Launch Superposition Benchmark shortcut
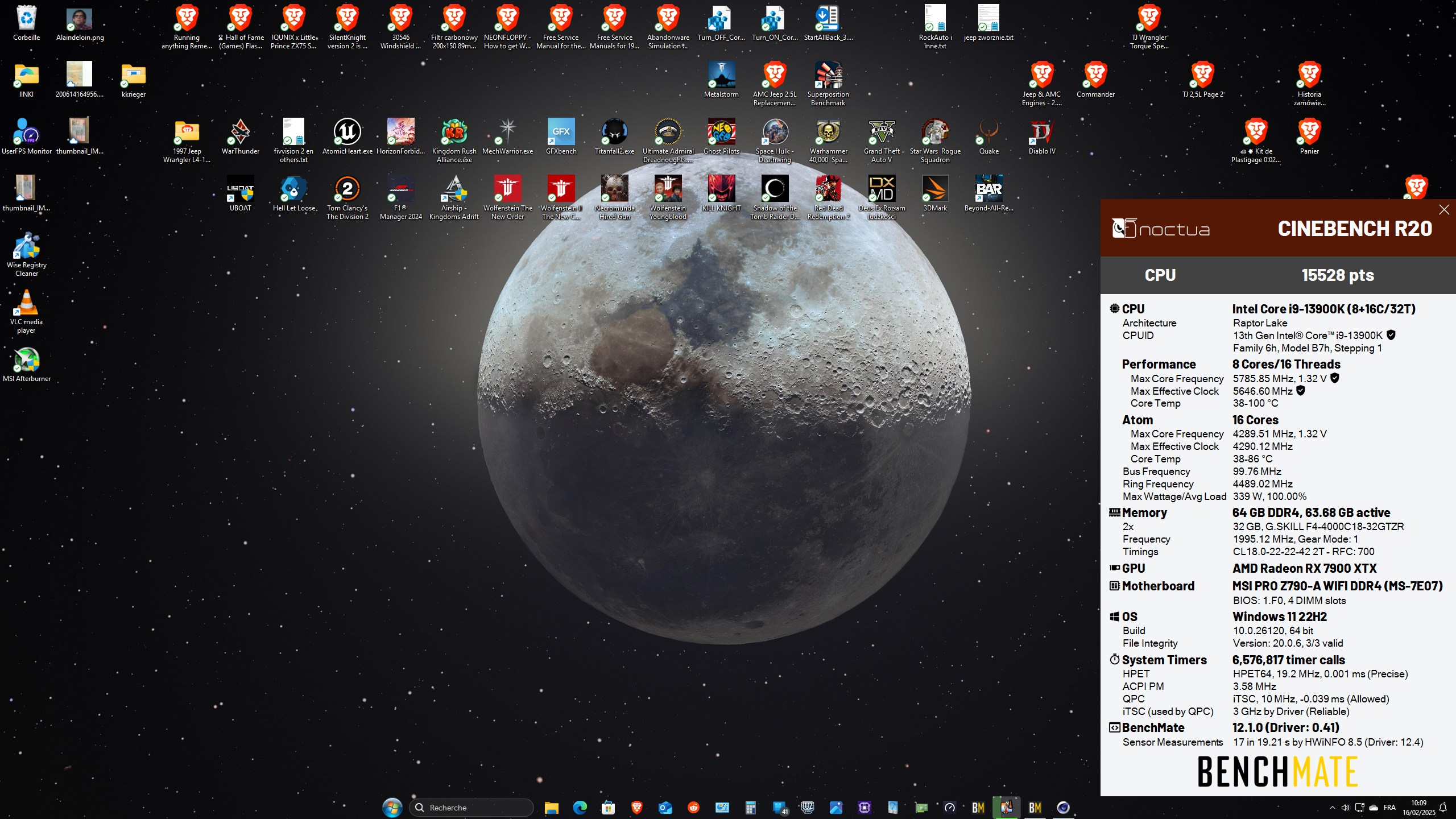The height and width of the screenshot is (819, 1456). (829, 84)
